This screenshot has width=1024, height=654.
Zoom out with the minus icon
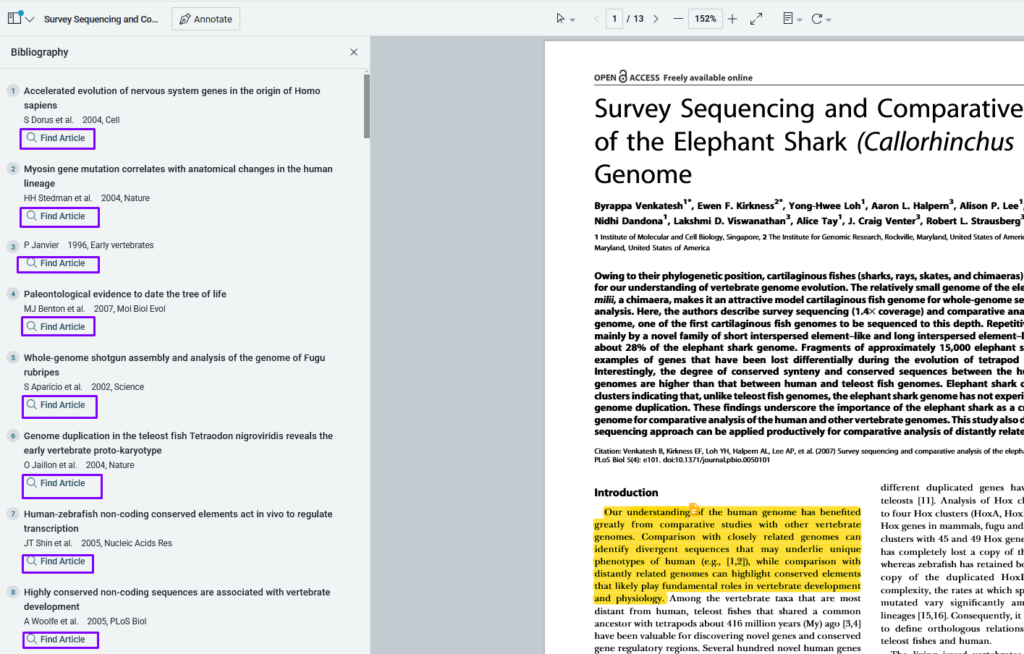point(679,19)
